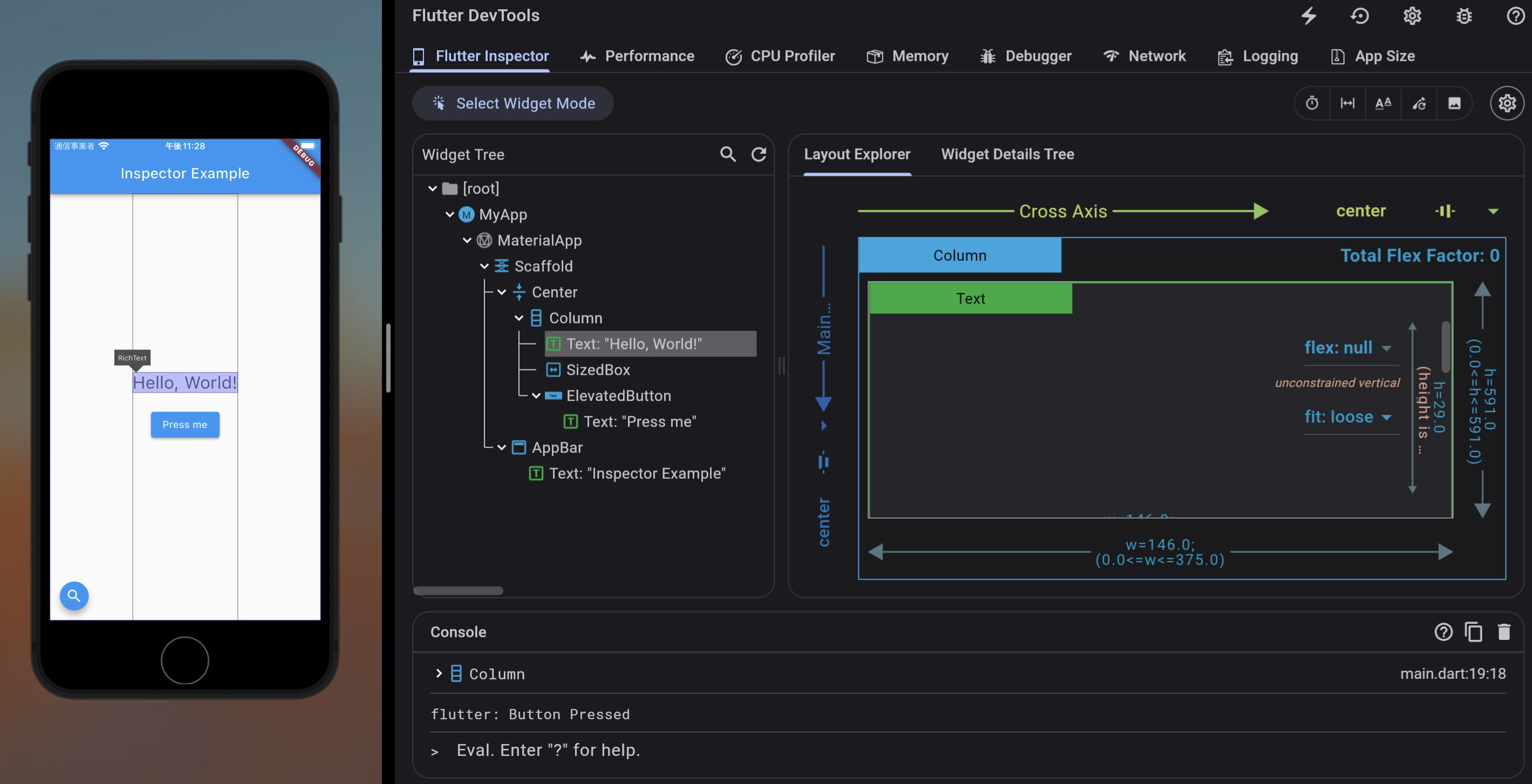Open the fit: loose dropdown
Image resolution: width=1532 pixels, height=784 pixels.
coord(1348,417)
